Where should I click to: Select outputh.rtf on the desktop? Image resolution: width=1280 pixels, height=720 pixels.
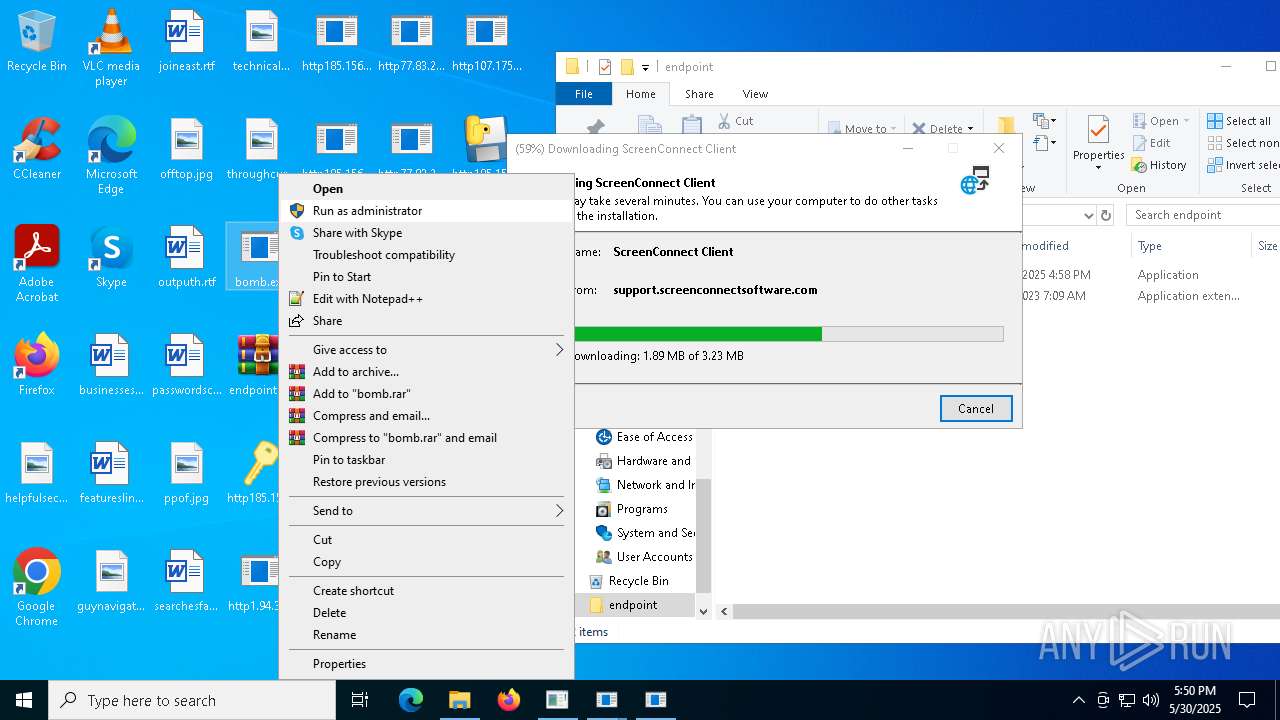pyautogui.click(x=186, y=258)
